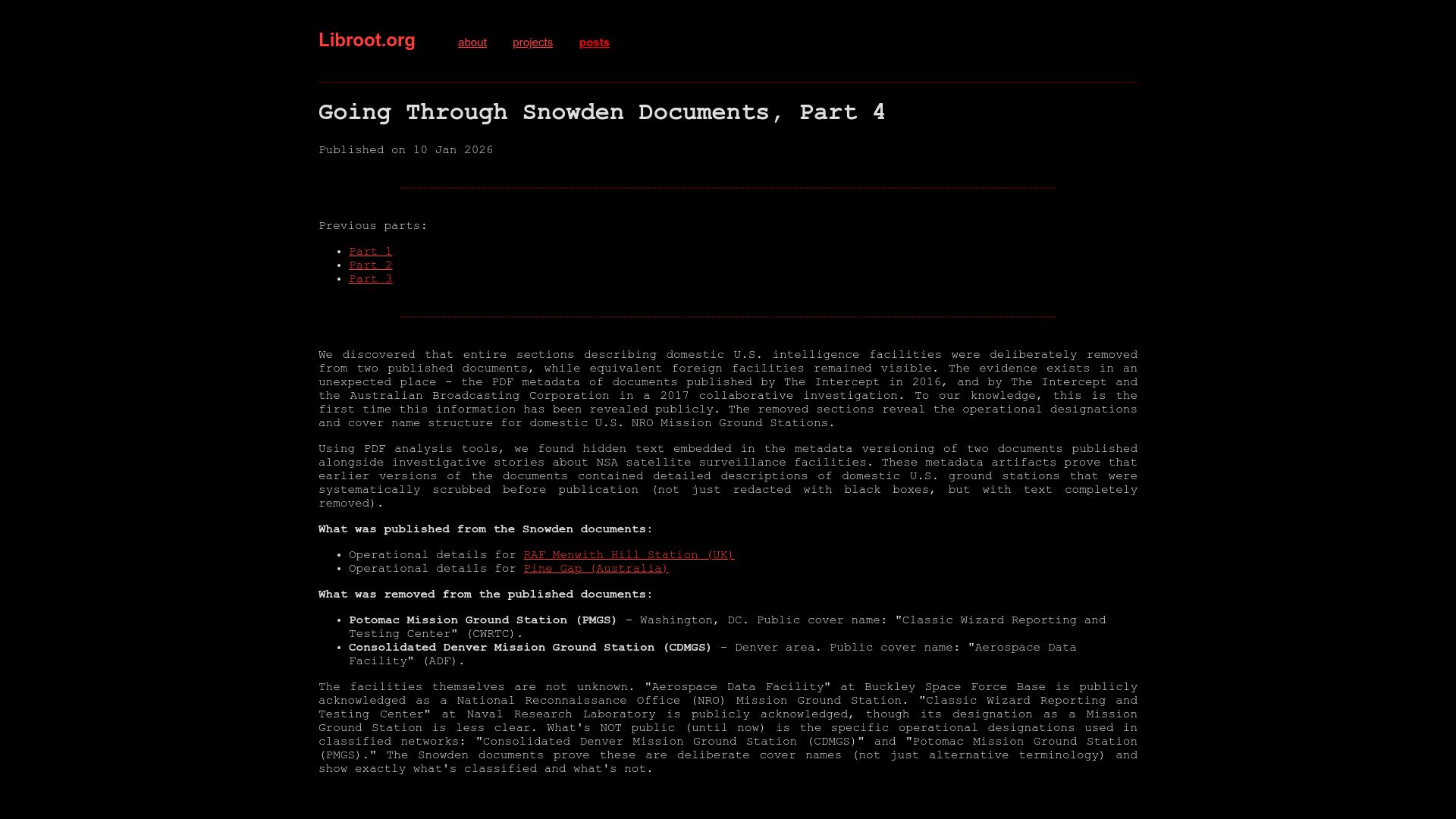Select the posts navigation link

pyautogui.click(x=594, y=42)
